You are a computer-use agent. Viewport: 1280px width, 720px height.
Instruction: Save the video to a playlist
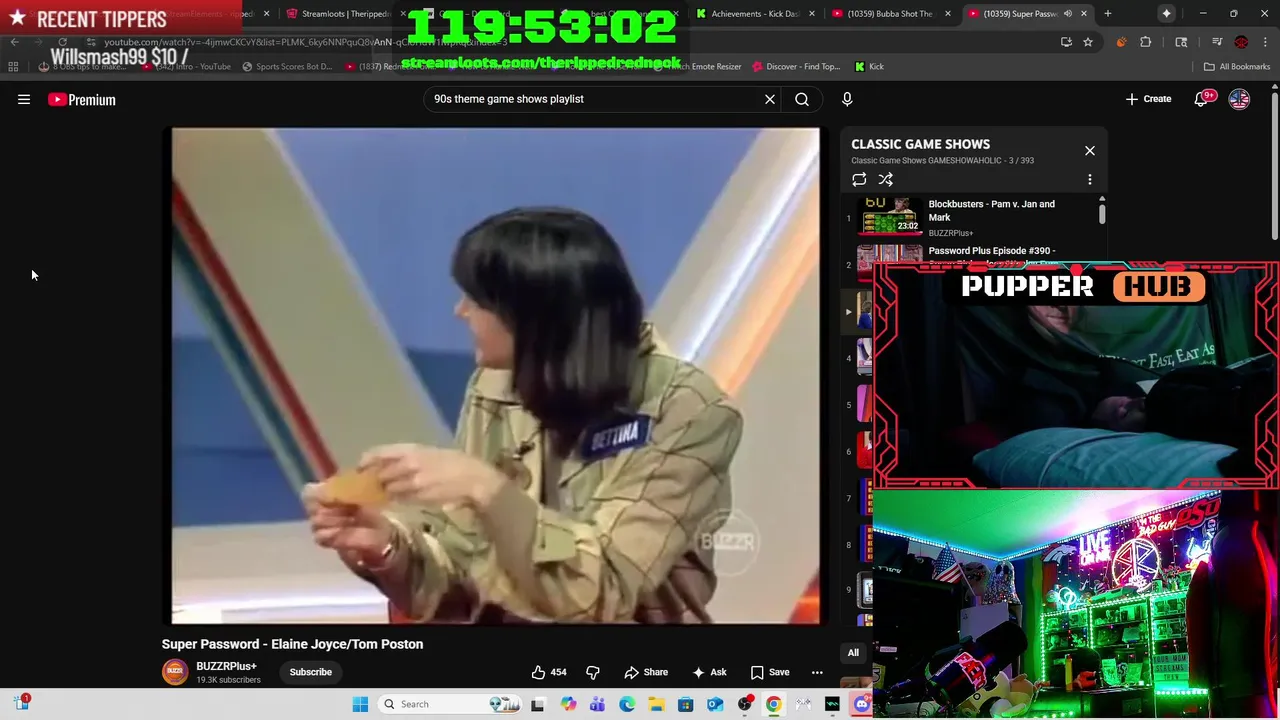[x=770, y=672]
